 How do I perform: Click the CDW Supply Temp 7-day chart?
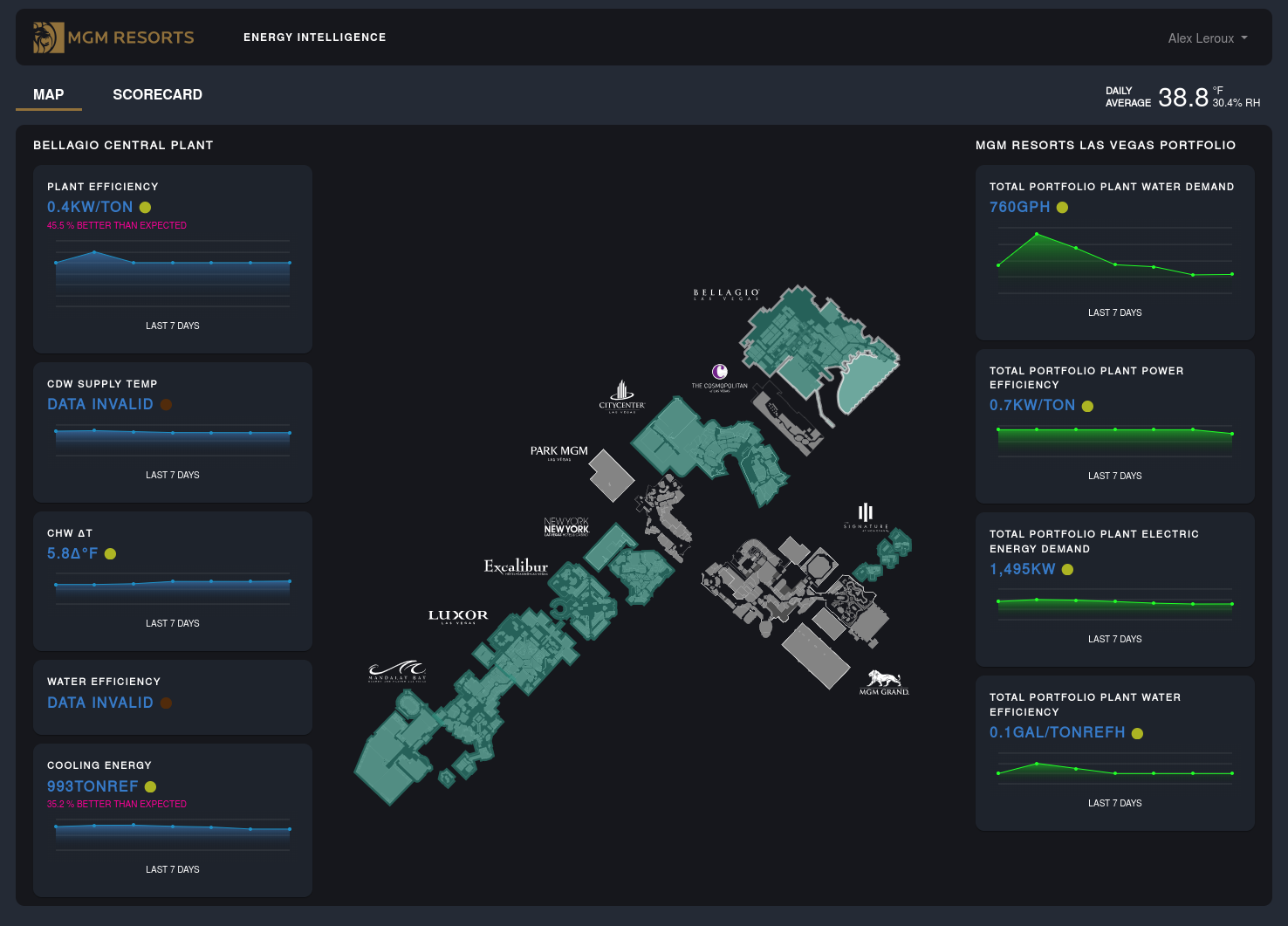pos(173,440)
